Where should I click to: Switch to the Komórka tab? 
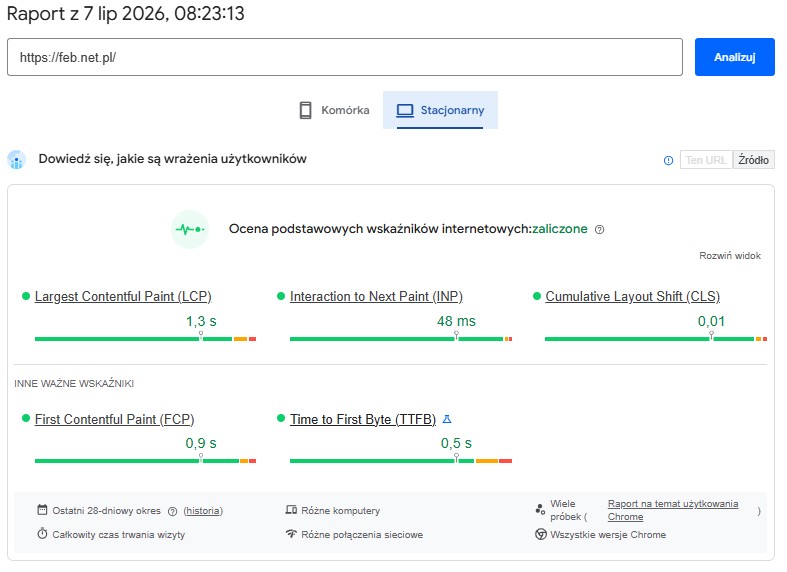point(334,110)
